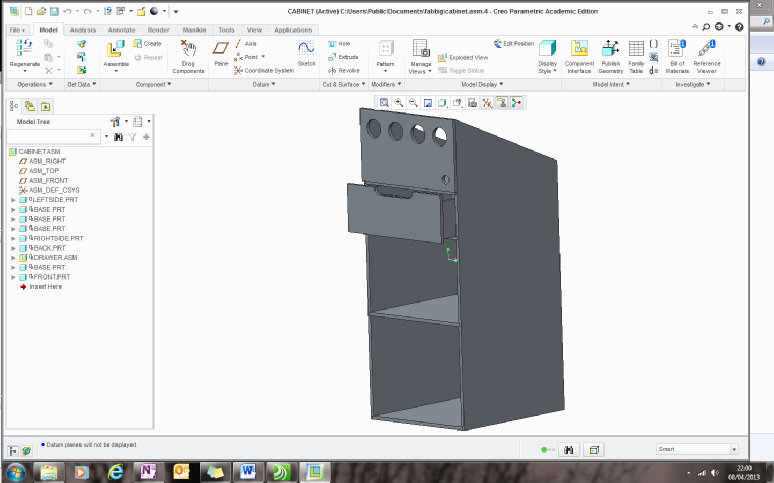Screen dimensions: 774x483
Task: Activate the Drag Components tool
Action: [x=187, y=51]
